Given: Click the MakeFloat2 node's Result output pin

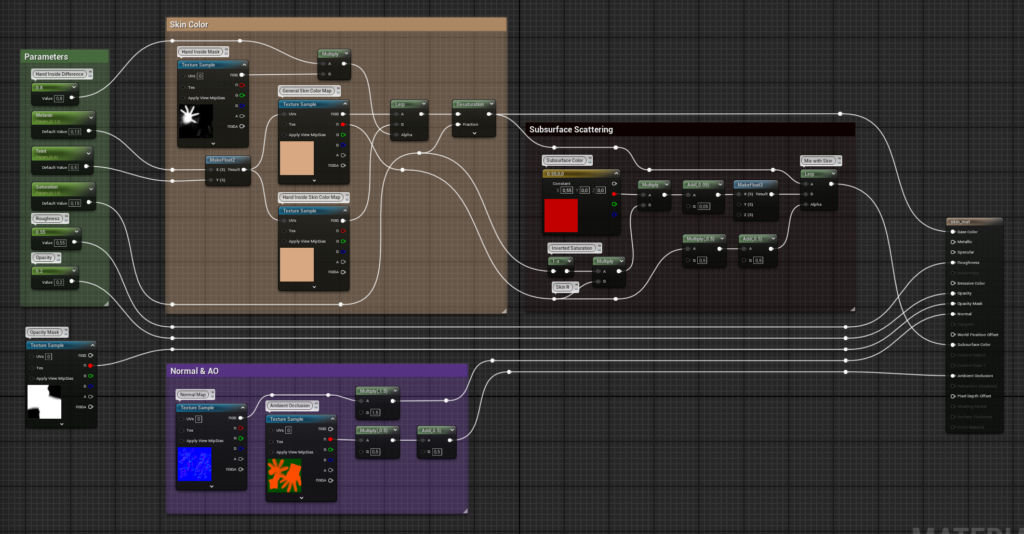Looking at the screenshot, I should (x=242, y=170).
